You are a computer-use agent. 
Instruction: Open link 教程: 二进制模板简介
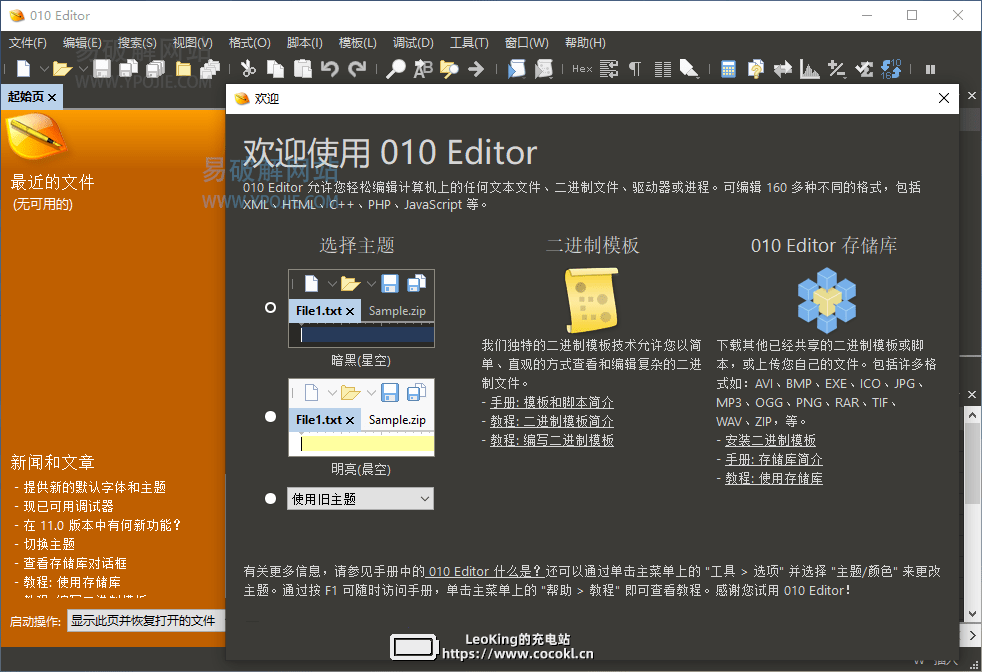pyautogui.click(x=552, y=421)
